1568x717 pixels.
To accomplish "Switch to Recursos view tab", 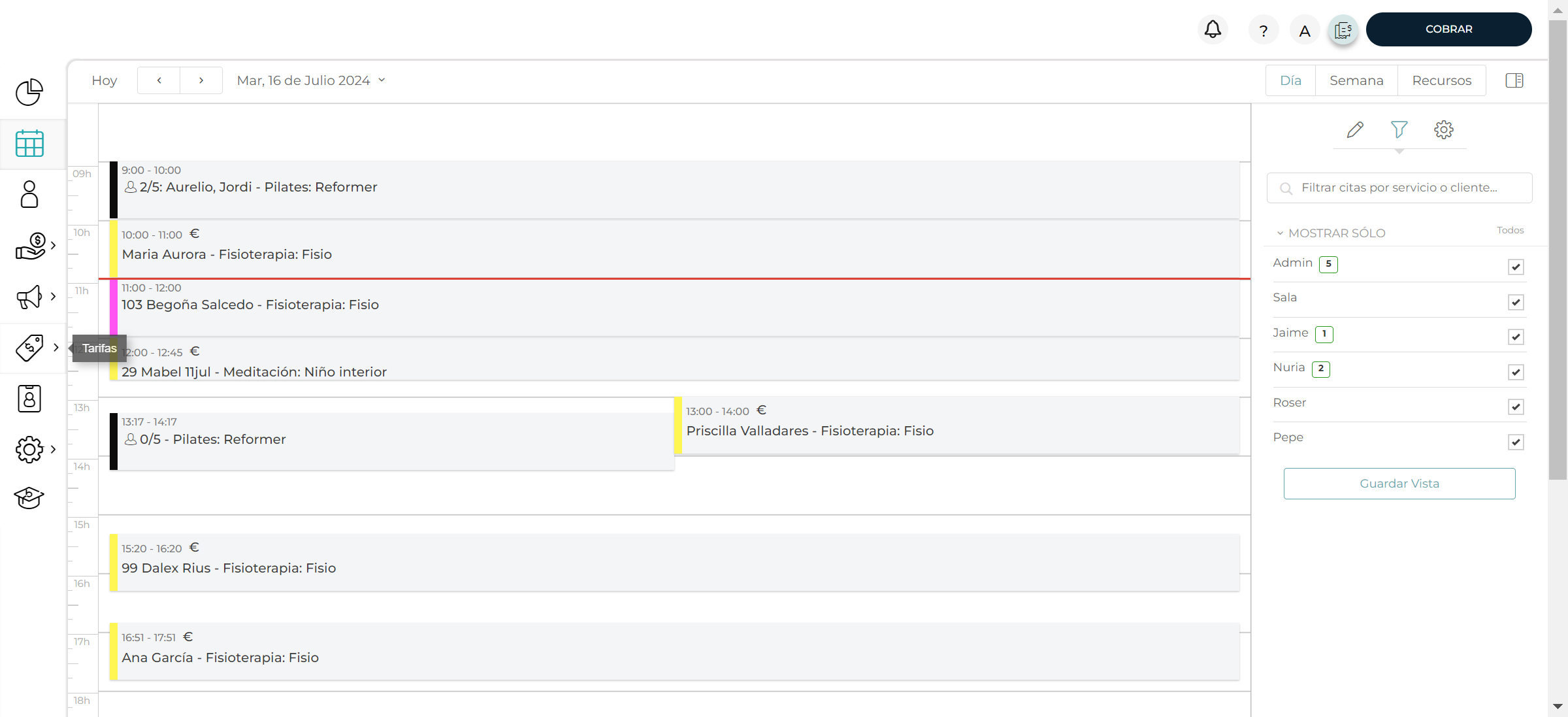I will (x=1442, y=80).
